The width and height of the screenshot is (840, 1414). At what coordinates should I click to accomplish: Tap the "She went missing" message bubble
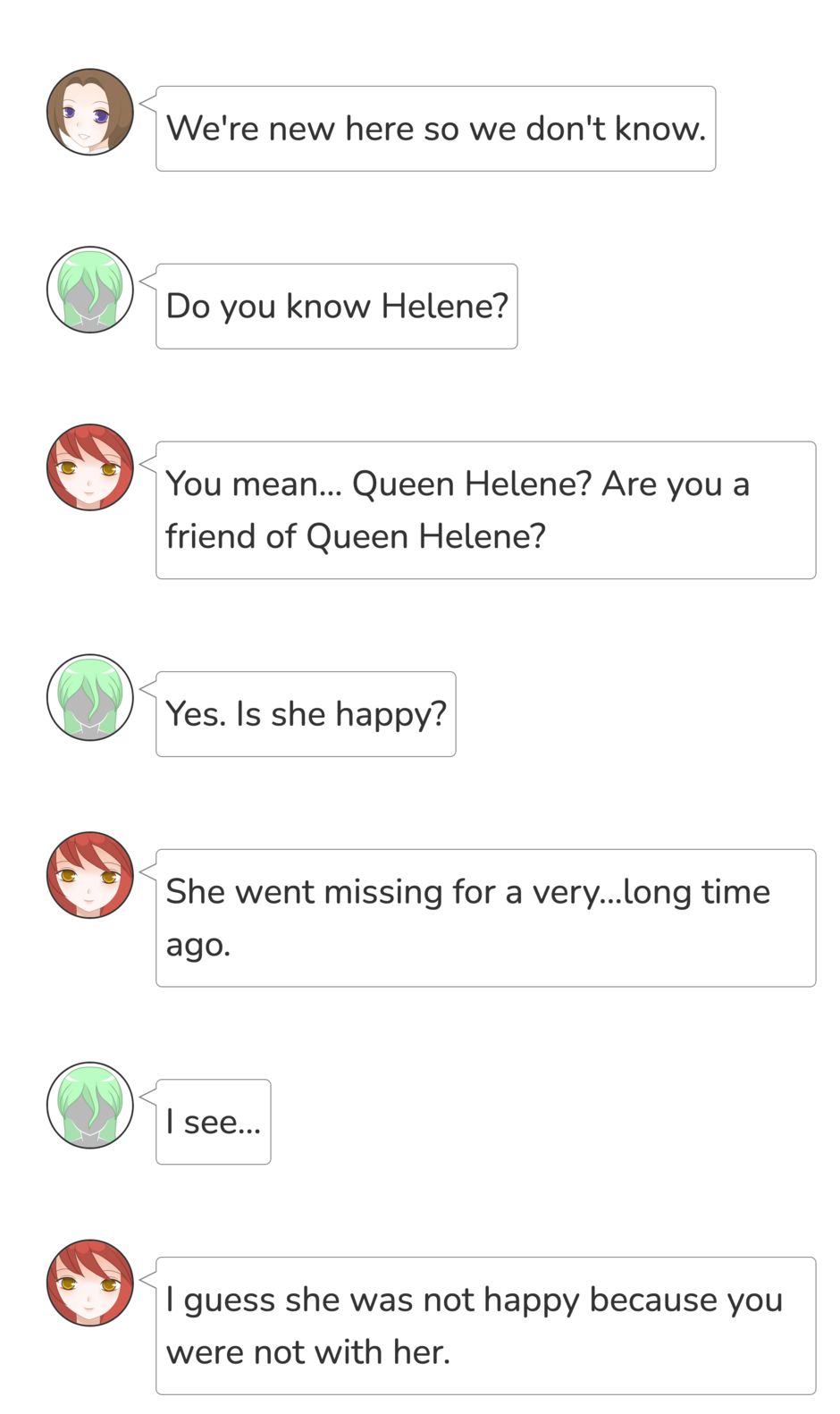tap(485, 918)
